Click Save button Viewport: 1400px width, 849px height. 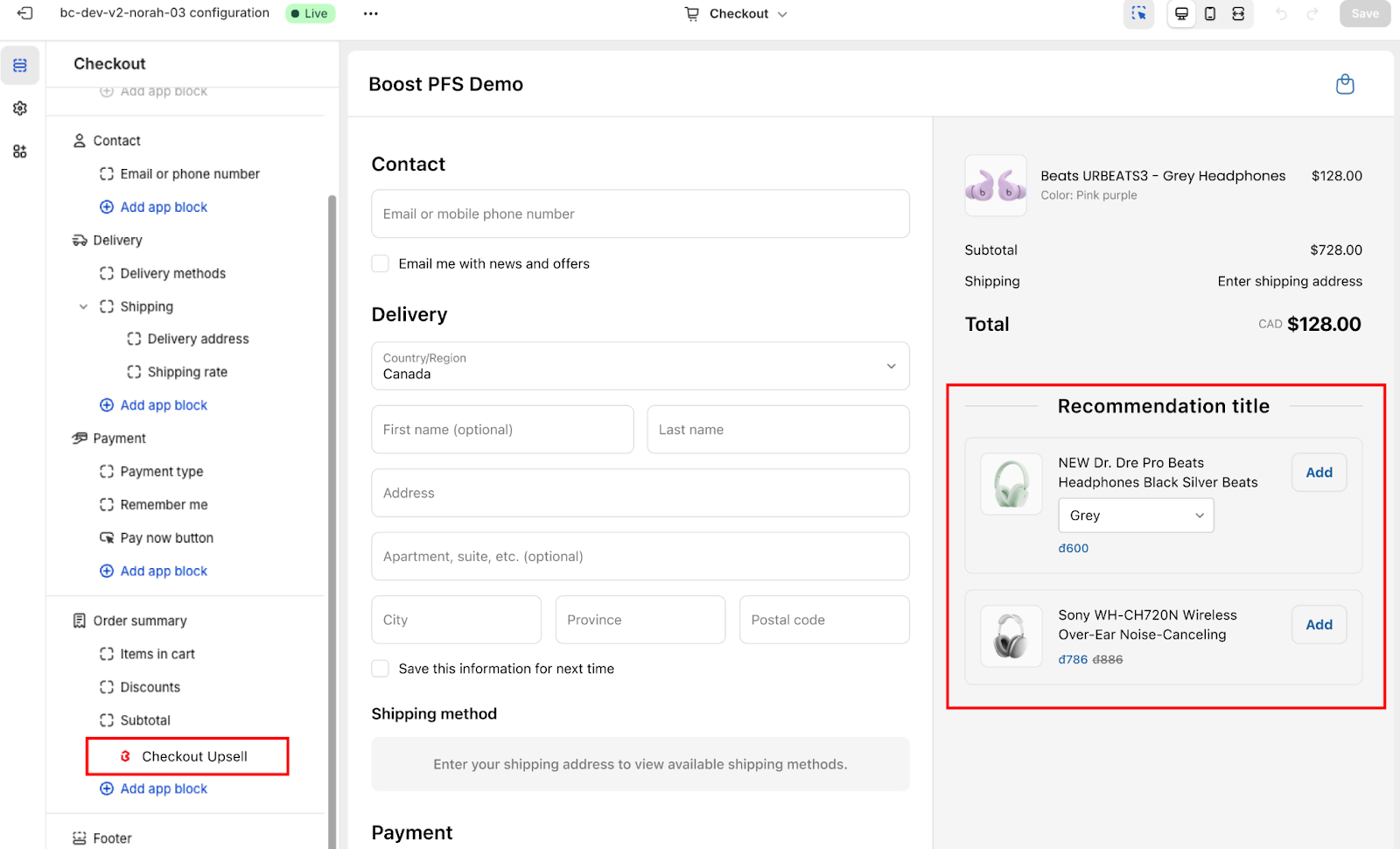click(x=1365, y=14)
